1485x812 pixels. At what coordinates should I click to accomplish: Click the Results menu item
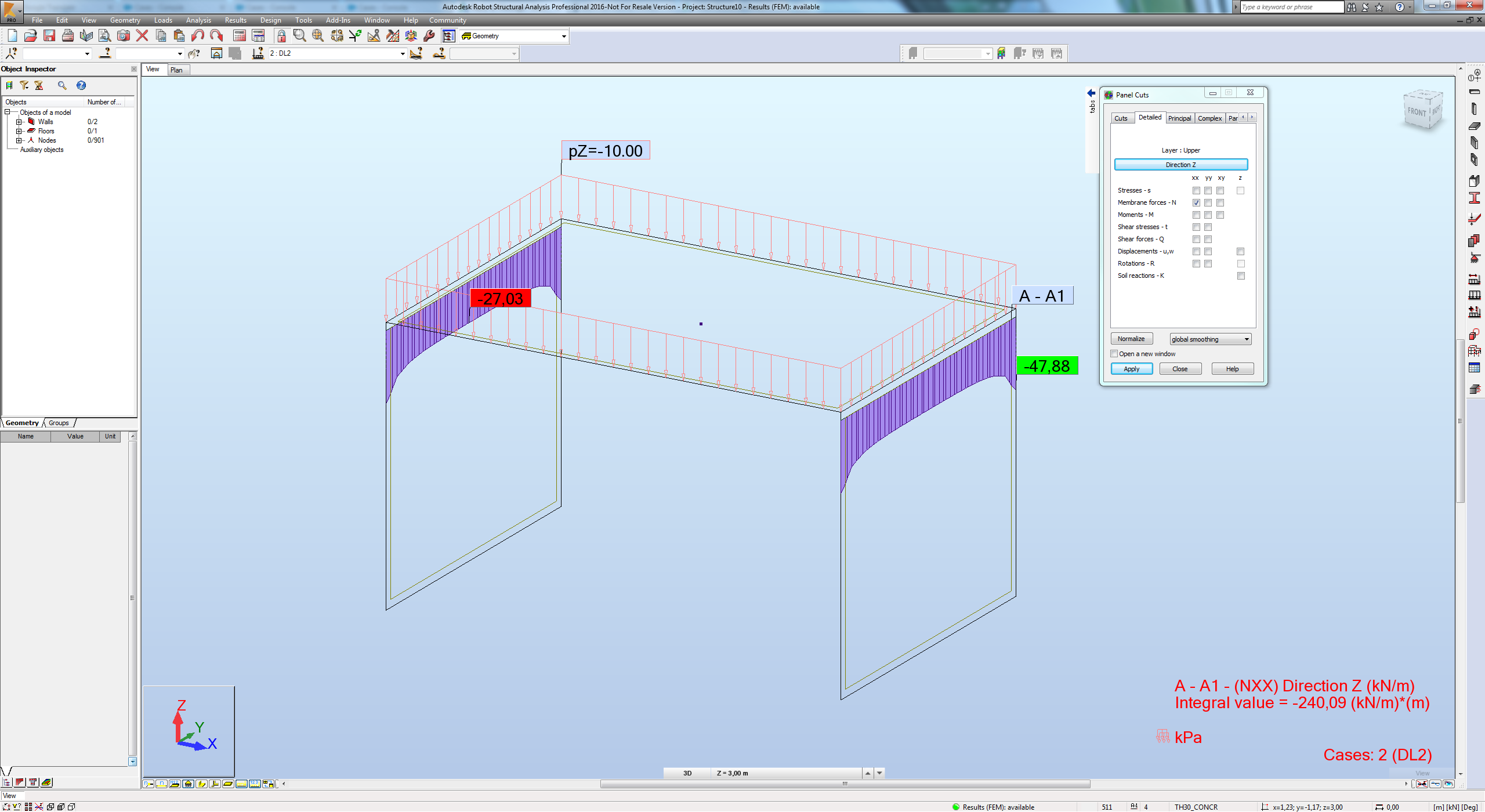(x=234, y=20)
